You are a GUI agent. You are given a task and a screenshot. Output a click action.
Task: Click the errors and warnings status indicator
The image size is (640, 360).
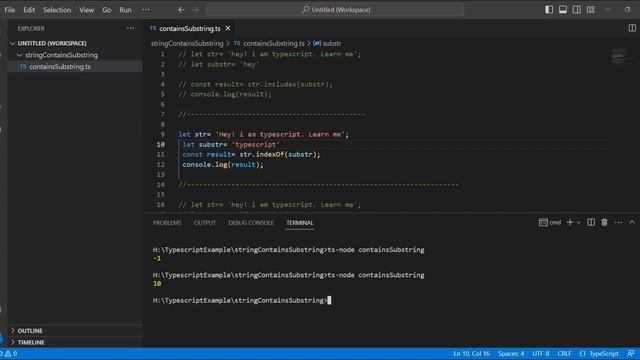pos(9,354)
